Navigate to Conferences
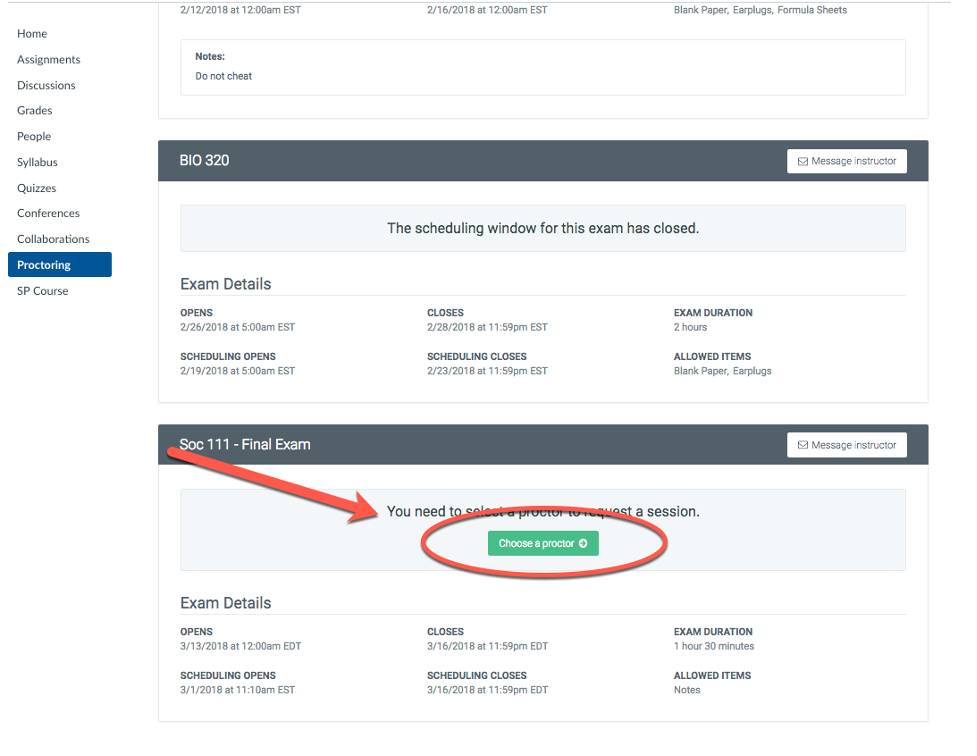This screenshot has width=977, height=756. (x=47, y=213)
